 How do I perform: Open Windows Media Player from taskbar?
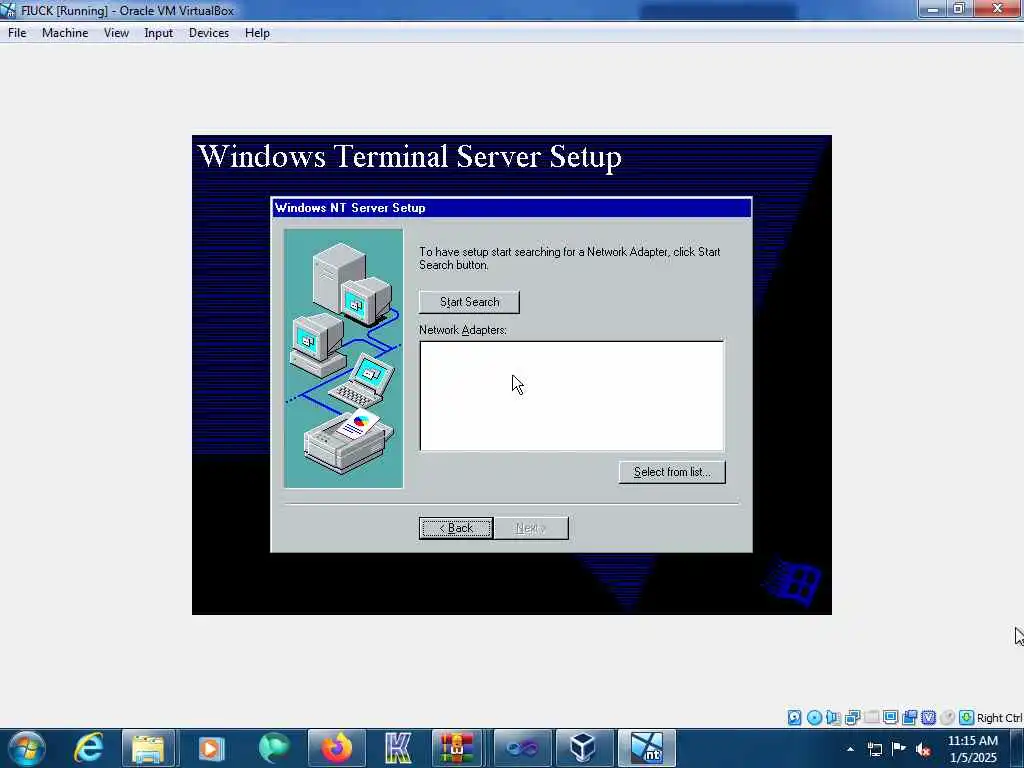[x=211, y=748]
